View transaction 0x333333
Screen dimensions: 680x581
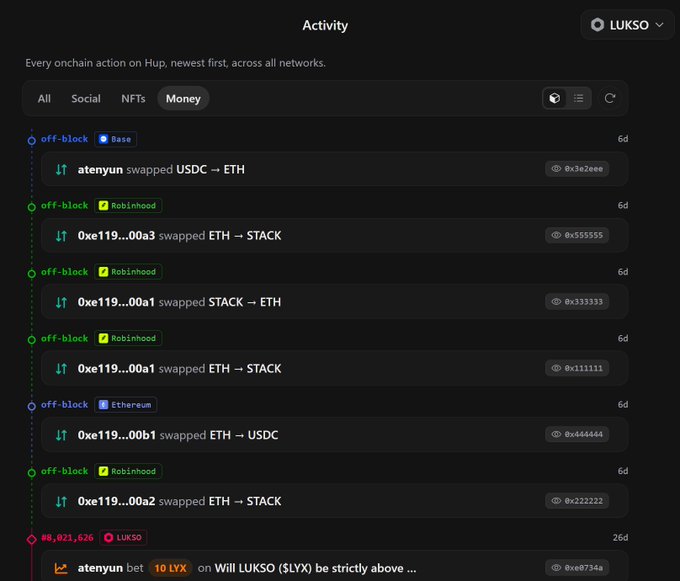coord(577,301)
